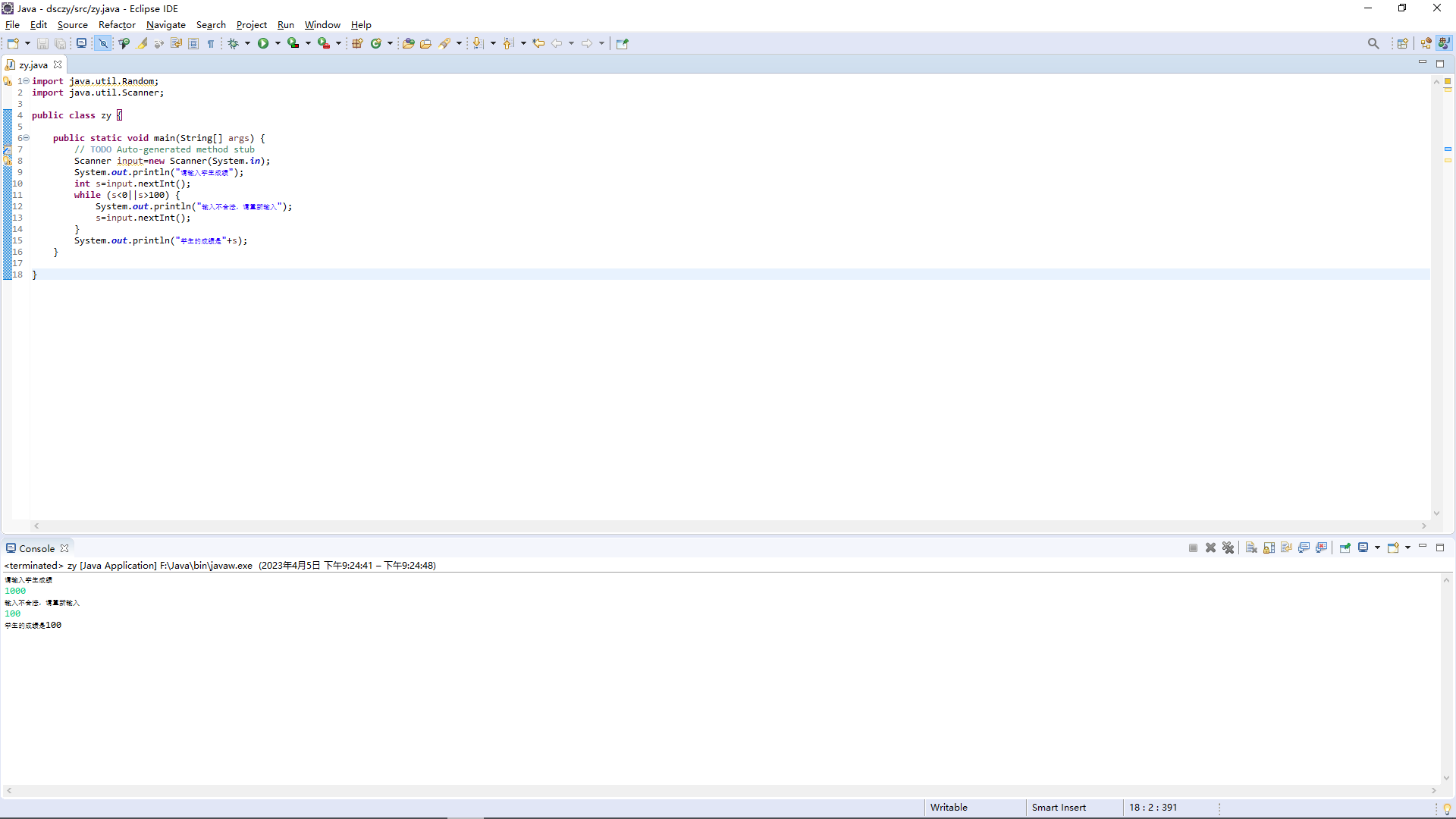Image resolution: width=1456 pixels, height=819 pixels.
Task: Click the Open Type icon
Action: pyautogui.click(x=408, y=43)
